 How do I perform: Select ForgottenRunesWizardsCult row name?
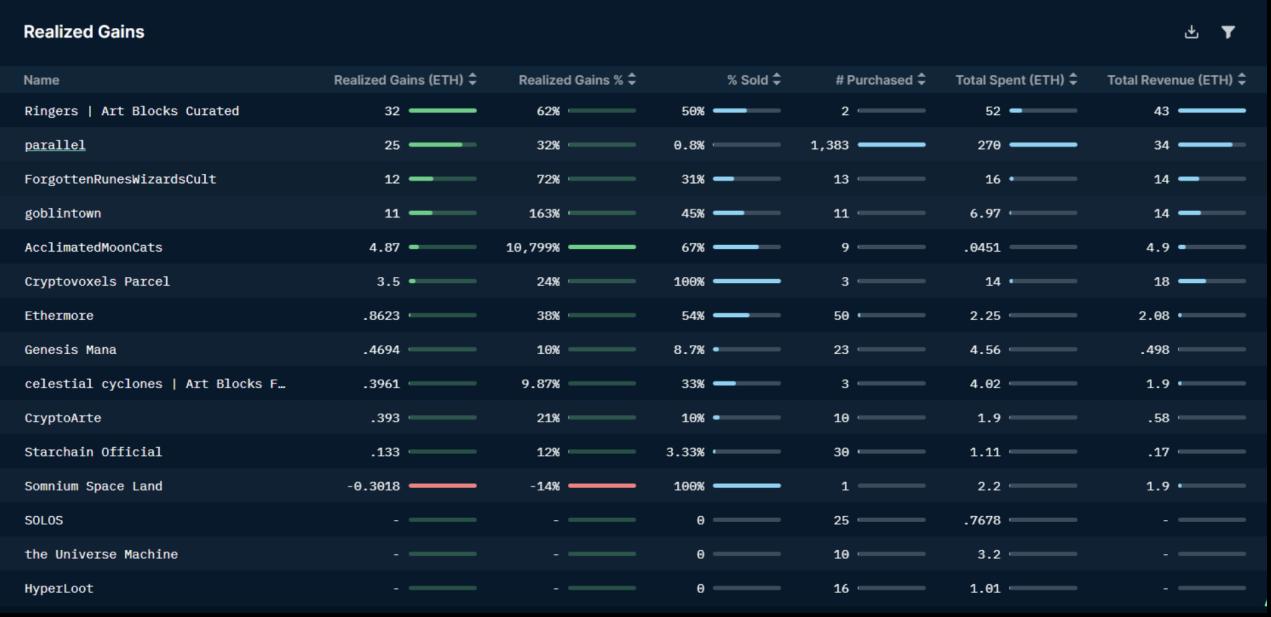coord(120,179)
